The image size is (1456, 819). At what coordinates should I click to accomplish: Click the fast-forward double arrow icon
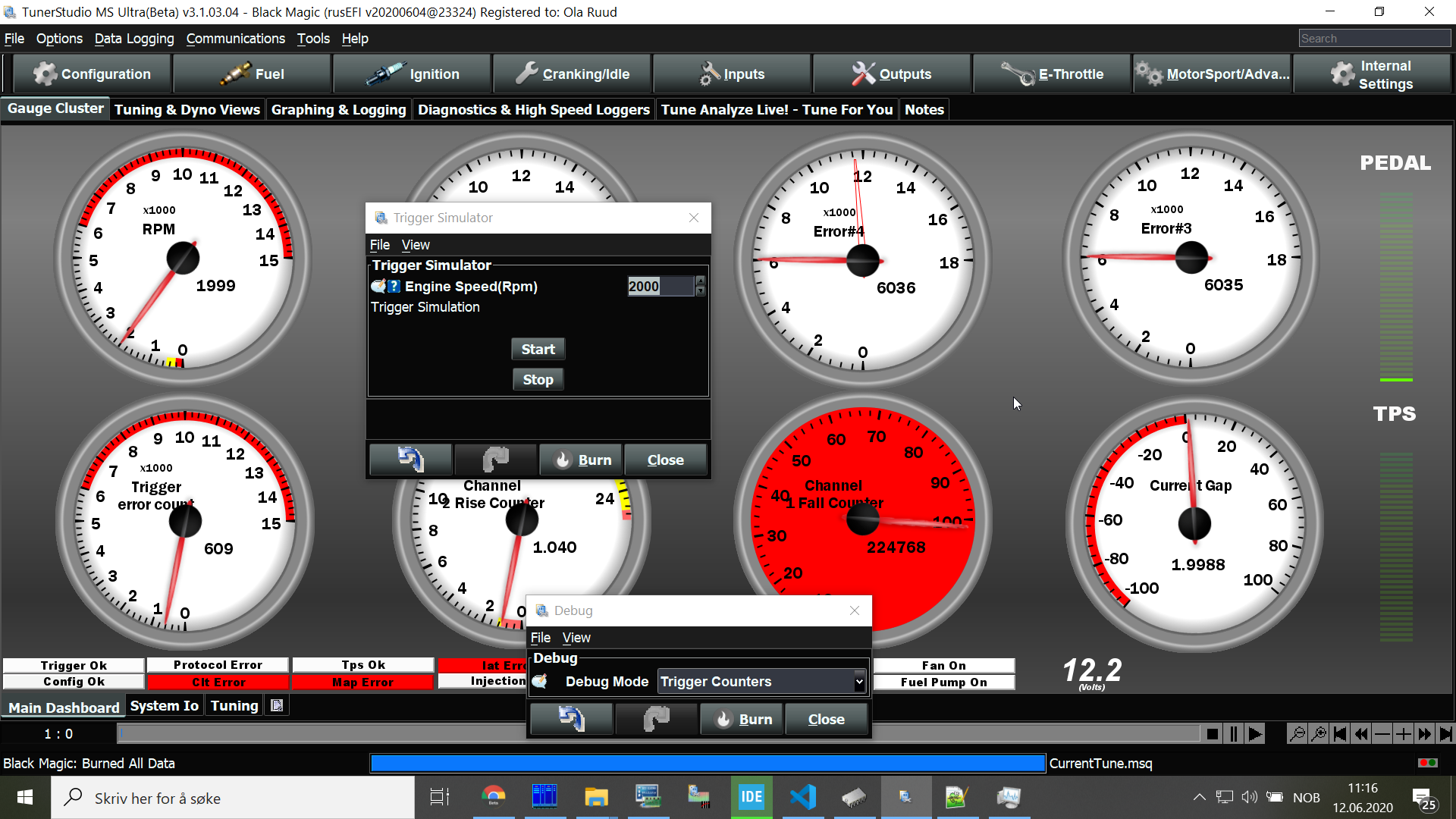1424,734
